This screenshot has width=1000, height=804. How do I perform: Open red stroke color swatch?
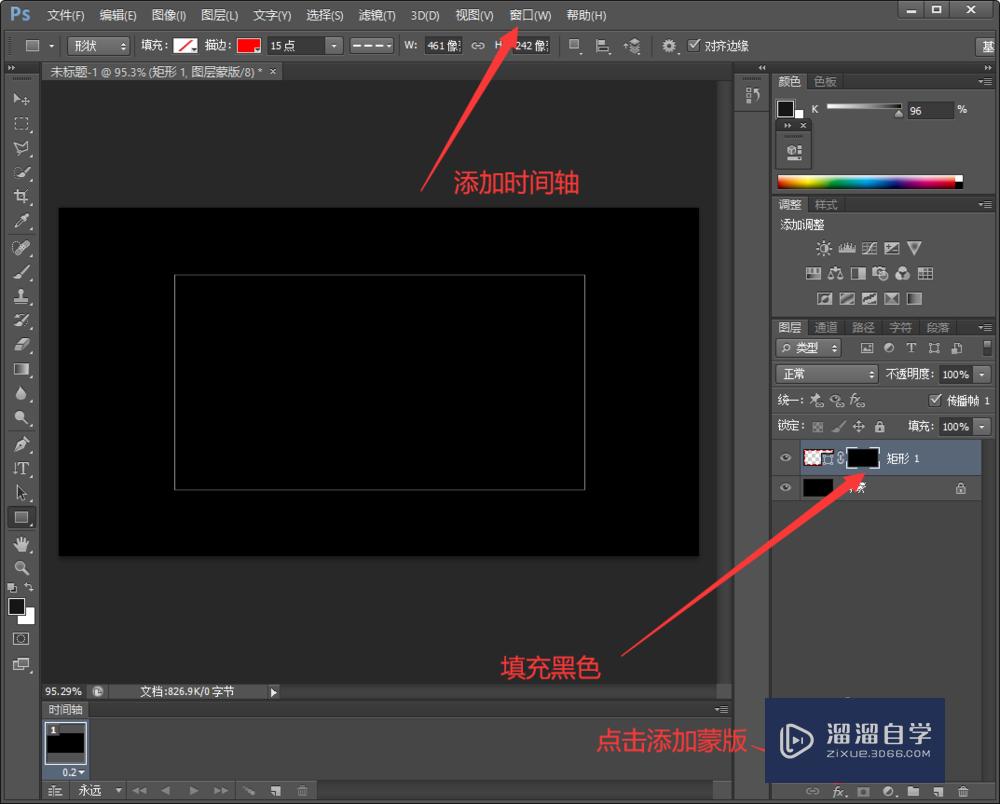point(249,46)
